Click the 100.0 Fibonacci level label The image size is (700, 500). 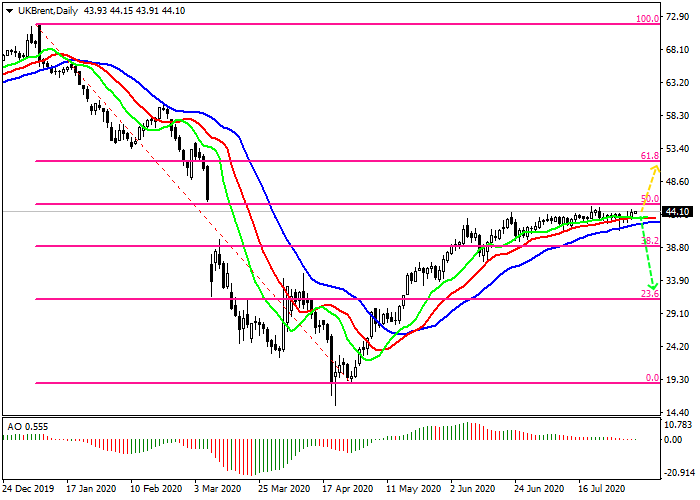click(x=647, y=18)
